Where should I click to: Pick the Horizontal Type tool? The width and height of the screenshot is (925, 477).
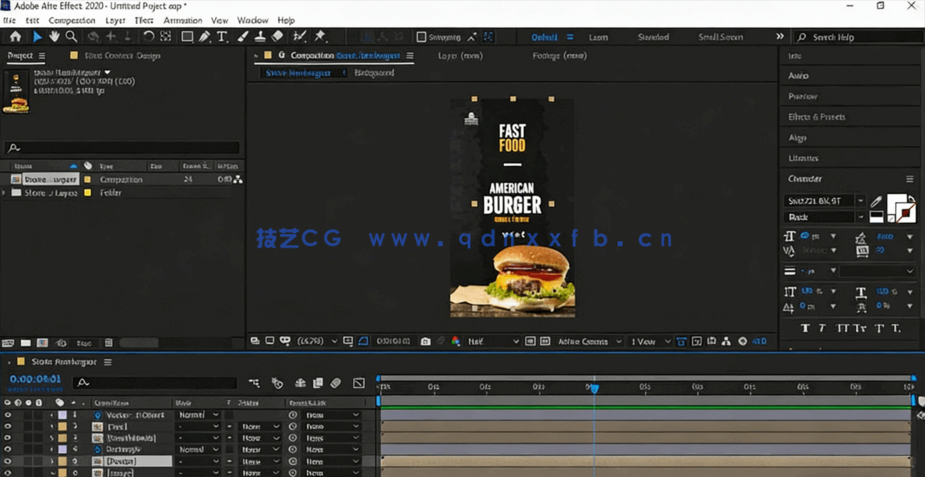[222, 37]
